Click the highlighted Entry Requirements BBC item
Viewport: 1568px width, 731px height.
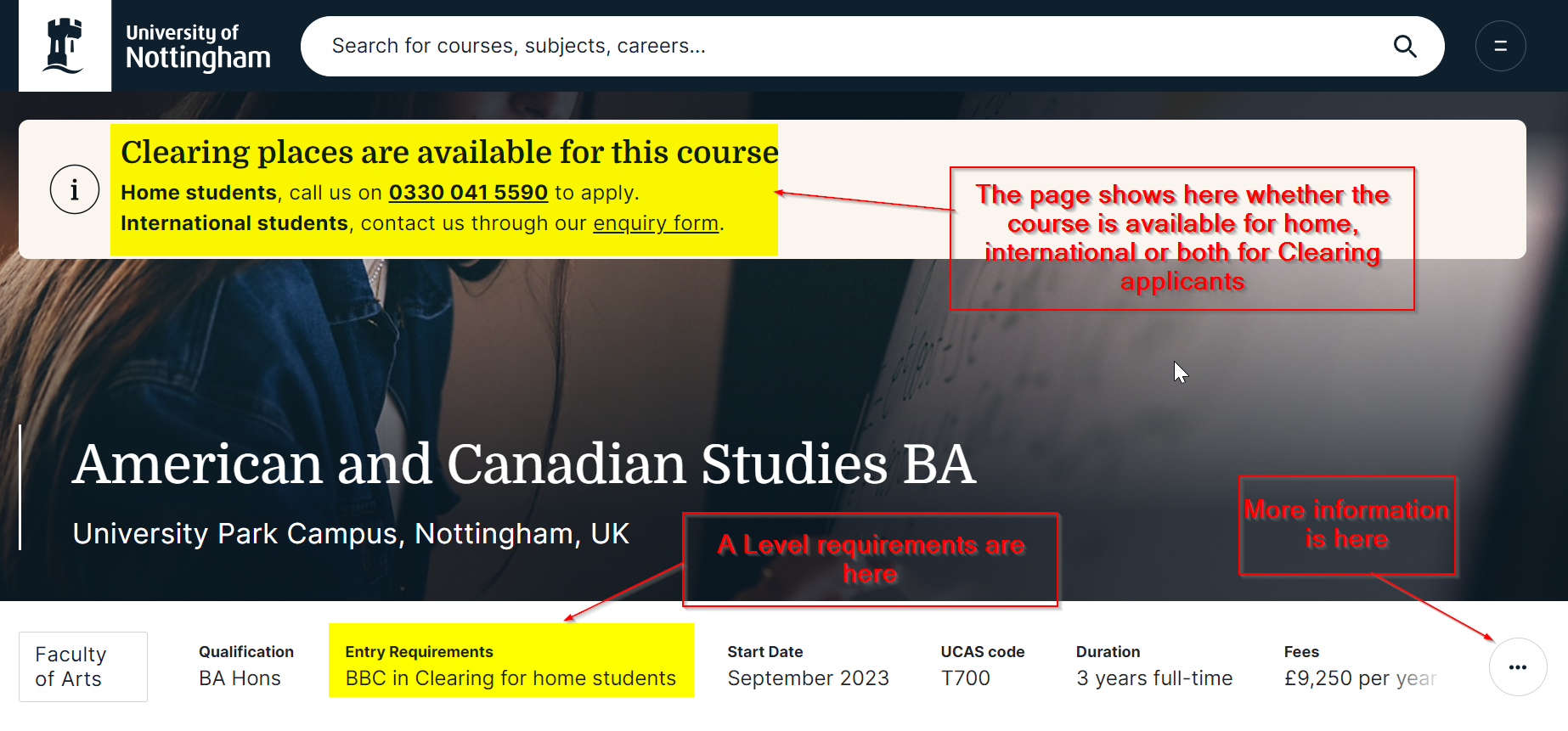510,666
